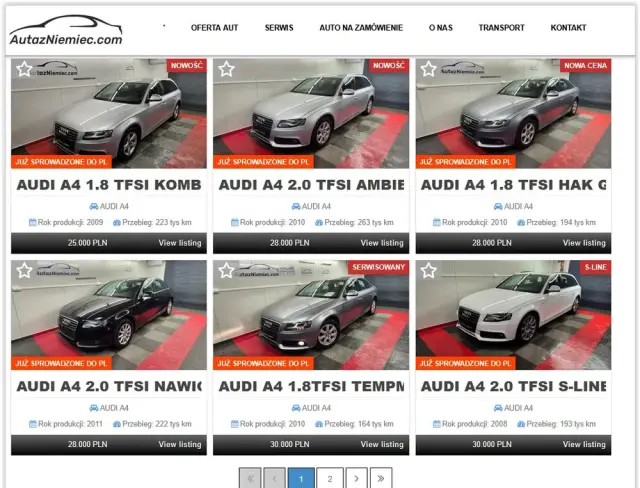The height and width of the screenshot is (488, 640).
Task: Click calendar icon beside 'Rok produkcji: 2009'
Action: [33, 222]
